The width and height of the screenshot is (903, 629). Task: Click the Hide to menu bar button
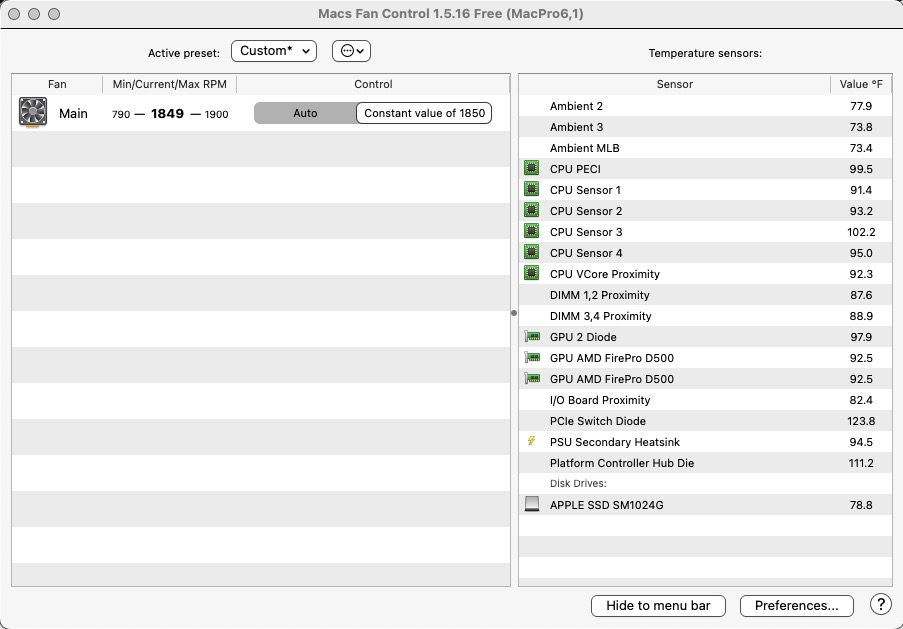coord(658,606)
